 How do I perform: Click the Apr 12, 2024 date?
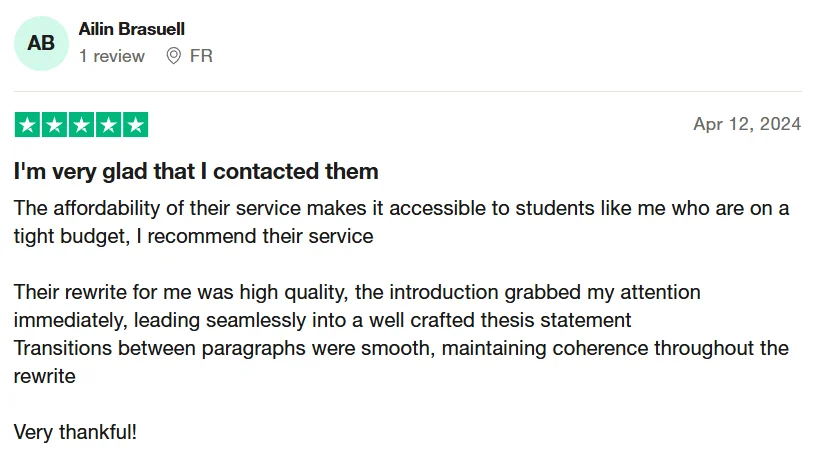747,124
